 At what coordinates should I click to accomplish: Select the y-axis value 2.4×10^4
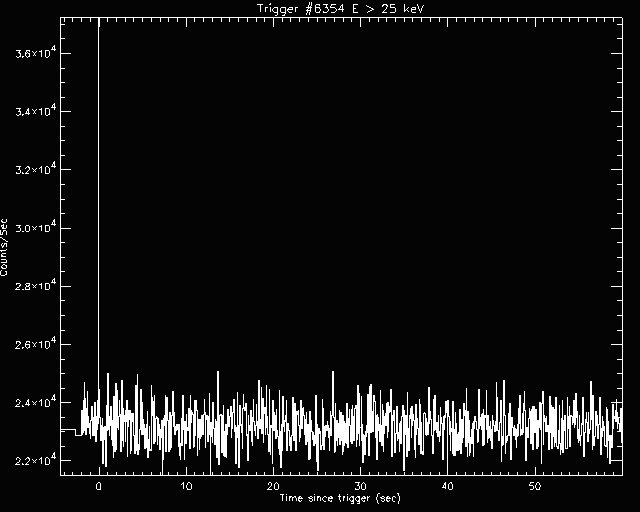point(36,403)
